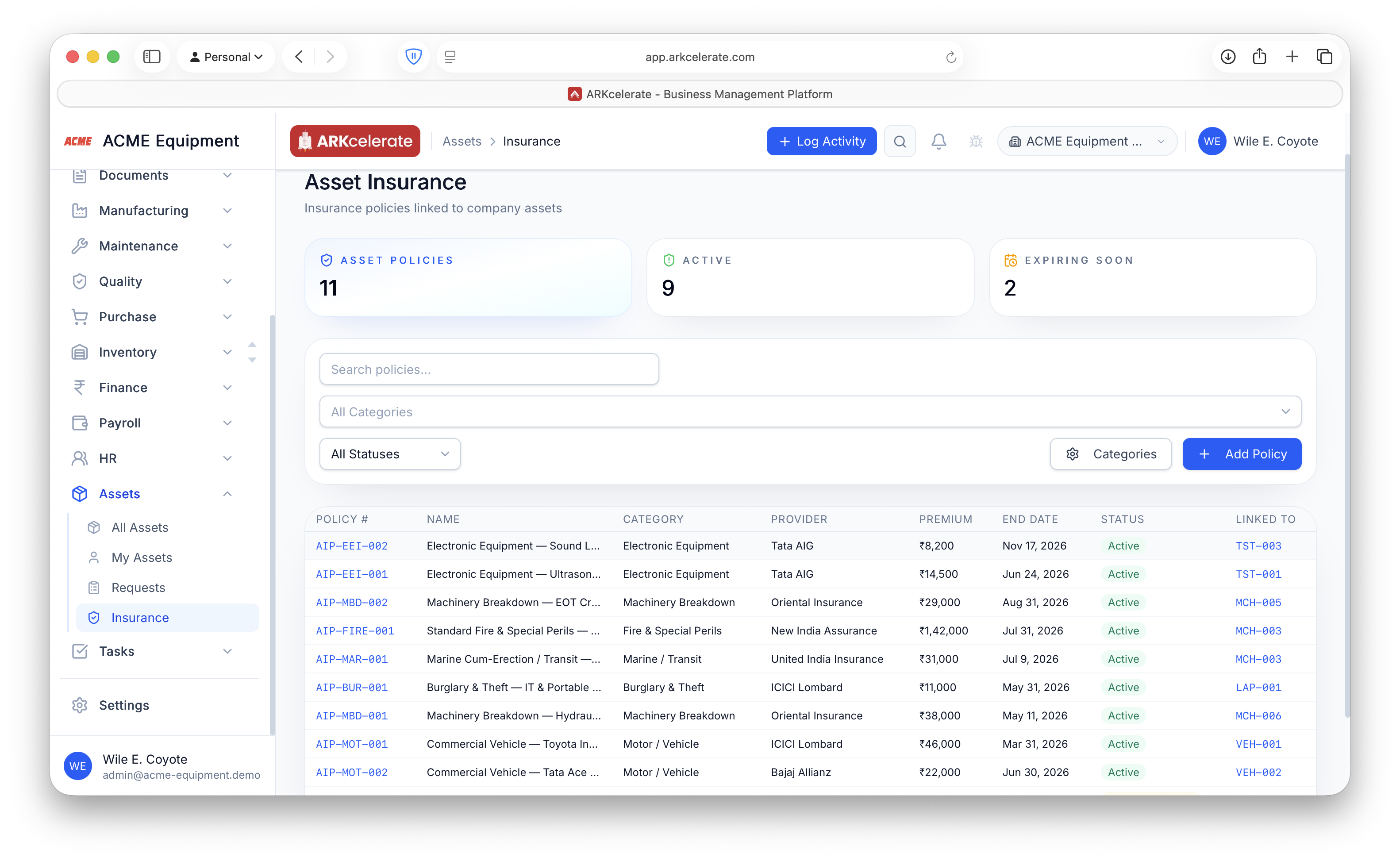Click the Finance rupee icon in sidebar

click(79, 387)
